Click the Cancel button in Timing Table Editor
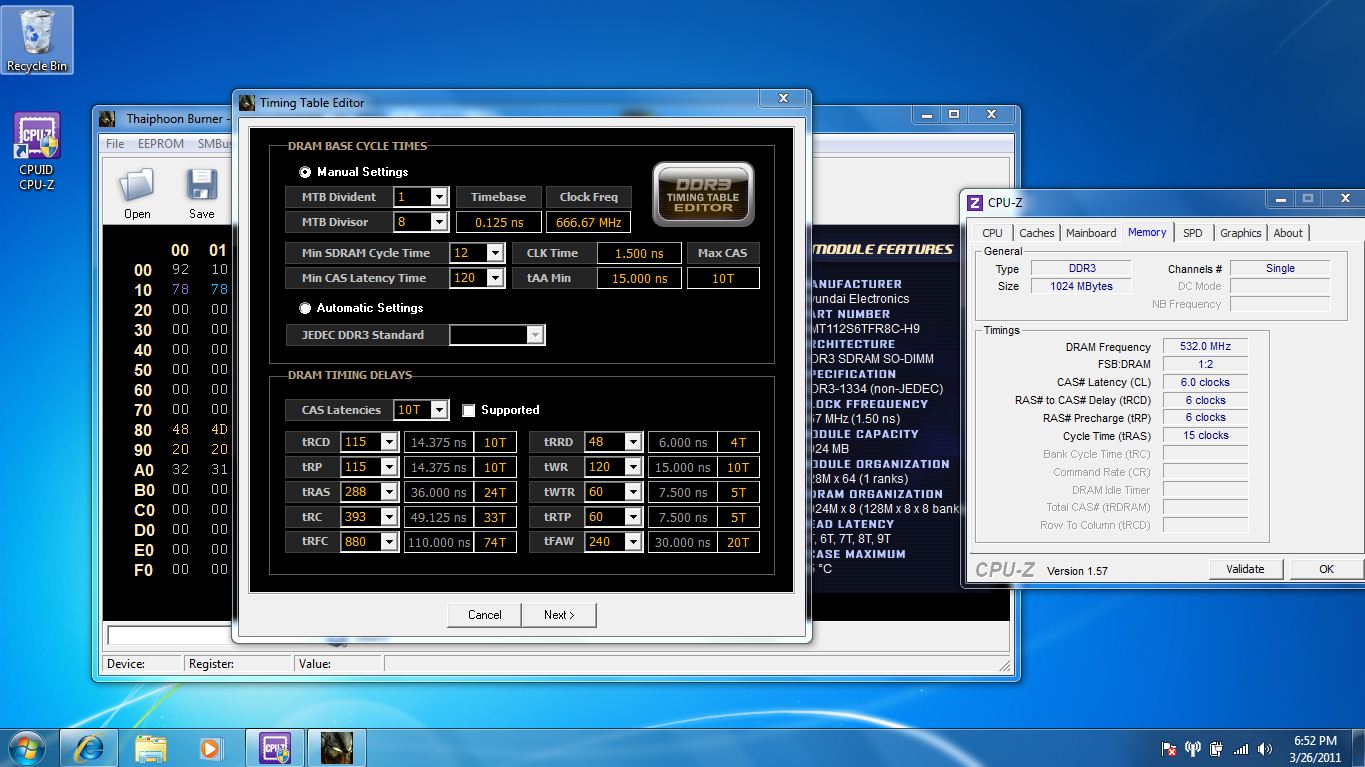1365x767 pixels. tap(485, 615)
